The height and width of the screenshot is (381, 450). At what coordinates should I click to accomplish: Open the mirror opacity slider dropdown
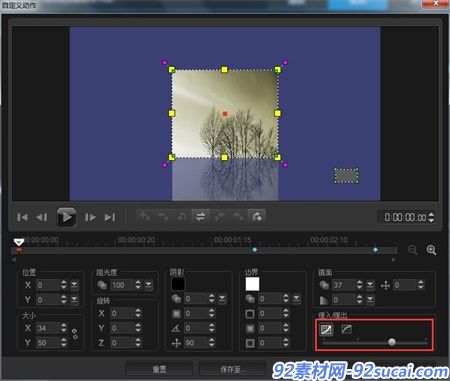point(370,285)
